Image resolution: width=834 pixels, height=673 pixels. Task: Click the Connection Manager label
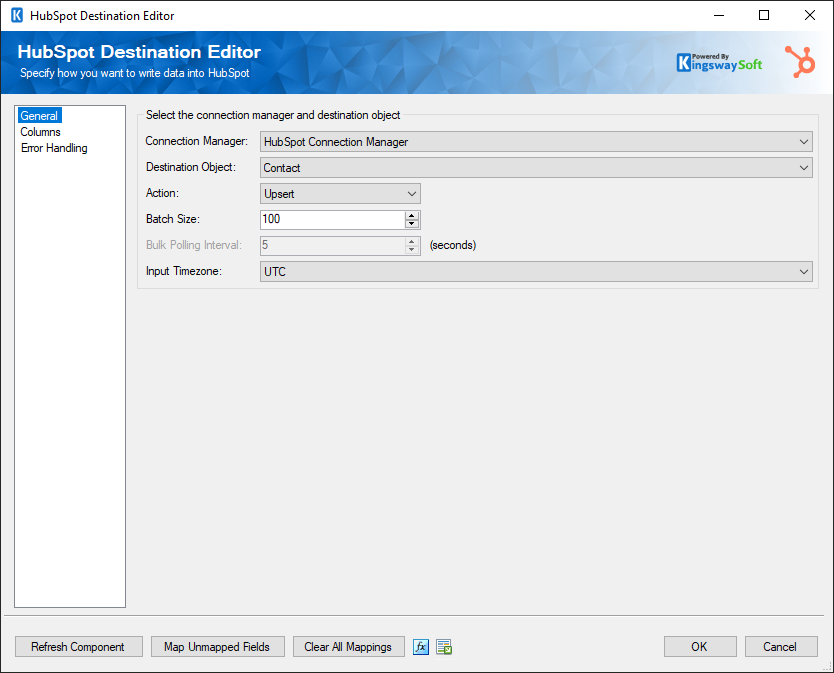pos(197,141)
